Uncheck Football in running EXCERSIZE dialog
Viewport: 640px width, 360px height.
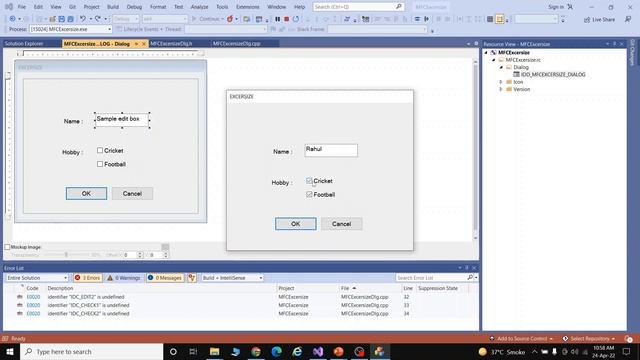309,195
